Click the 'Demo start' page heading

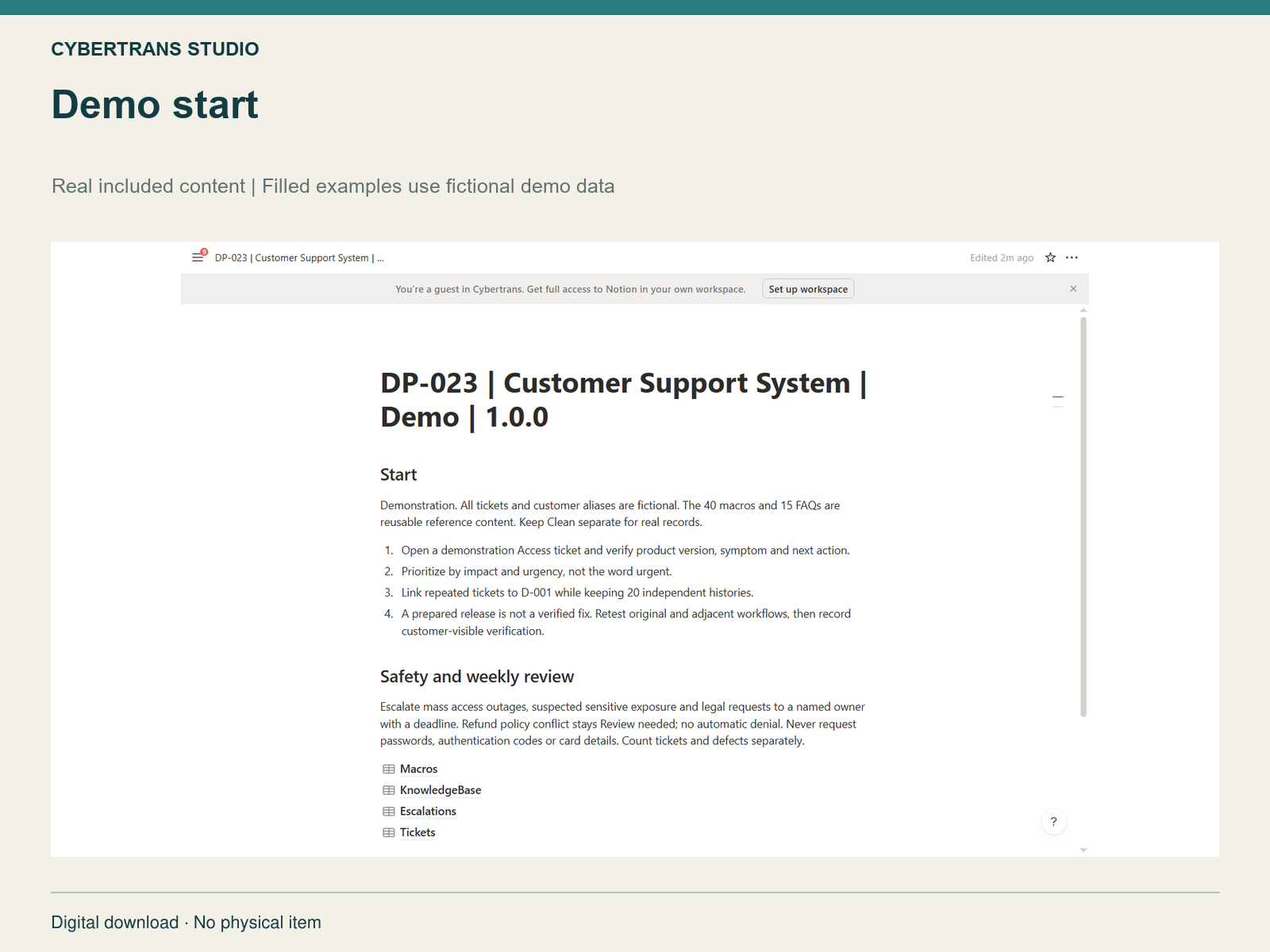155,104
